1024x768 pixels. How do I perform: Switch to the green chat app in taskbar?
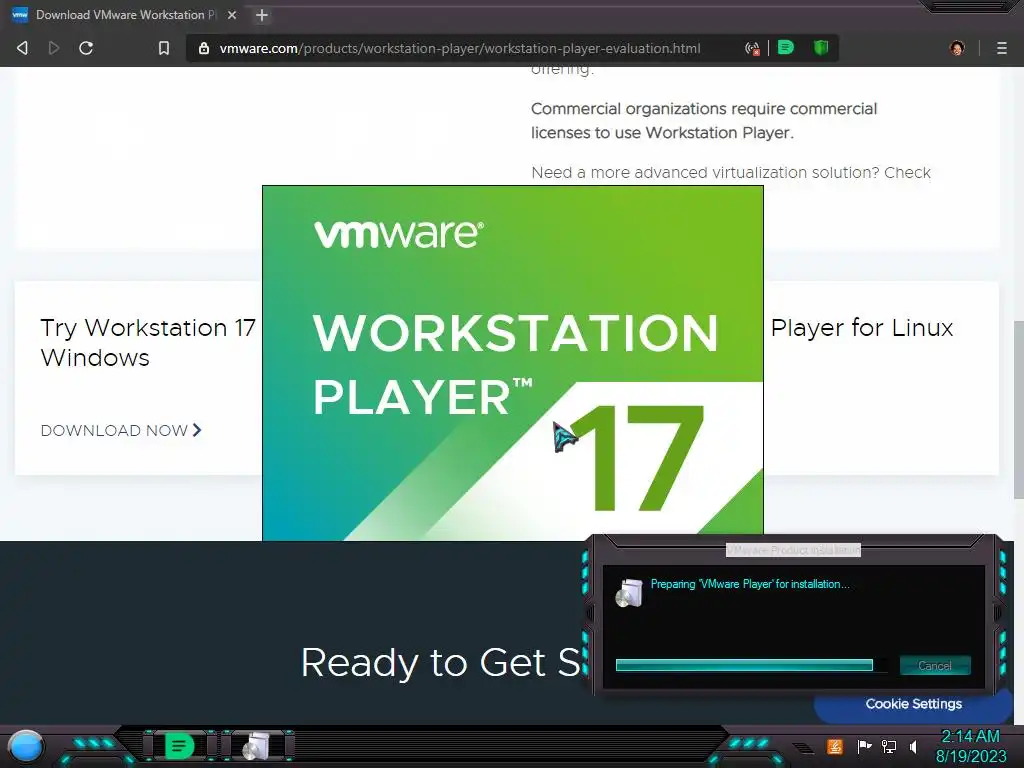(179, 745)
